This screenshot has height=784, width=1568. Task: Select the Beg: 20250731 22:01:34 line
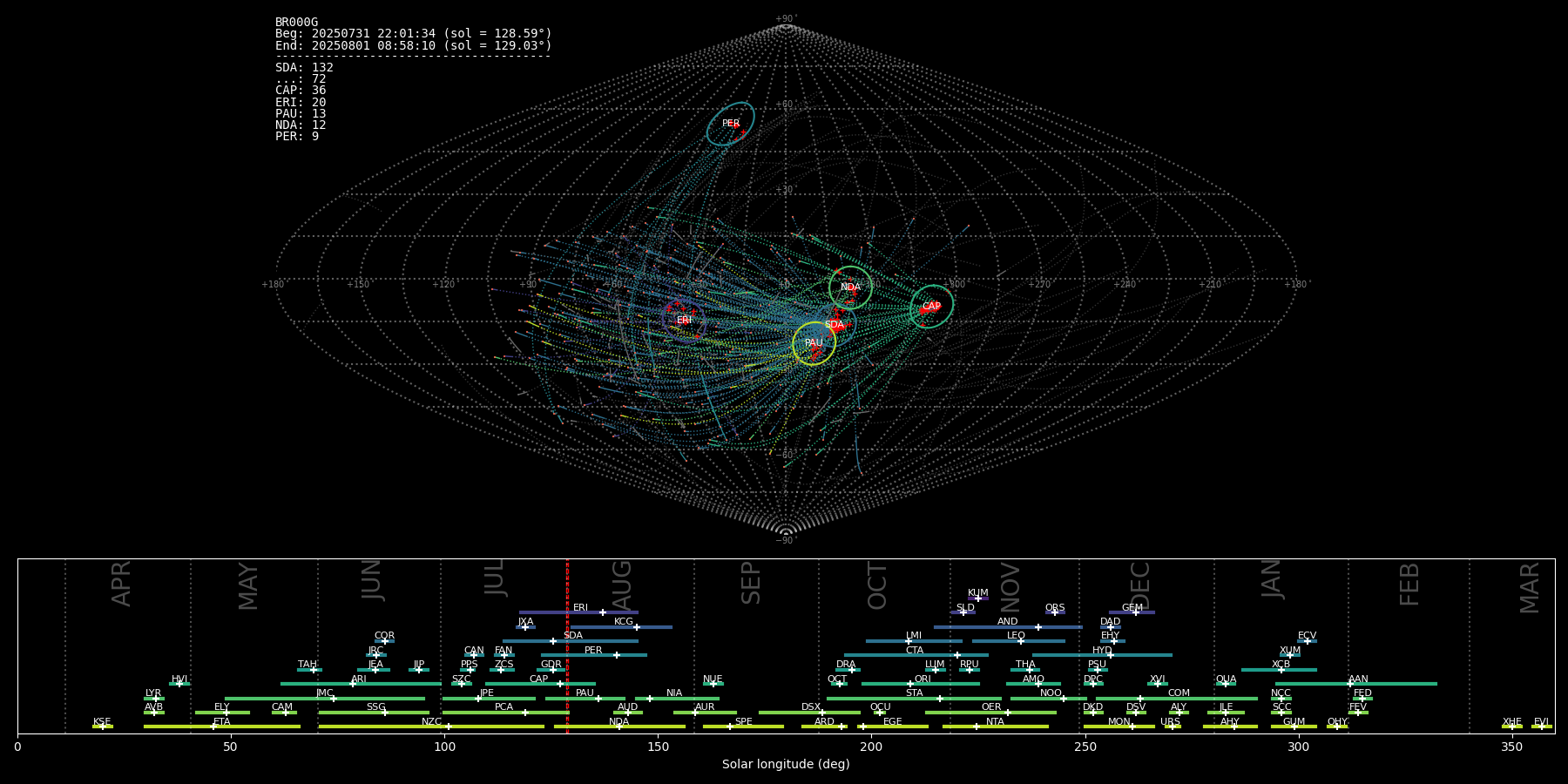coord(414,34)
